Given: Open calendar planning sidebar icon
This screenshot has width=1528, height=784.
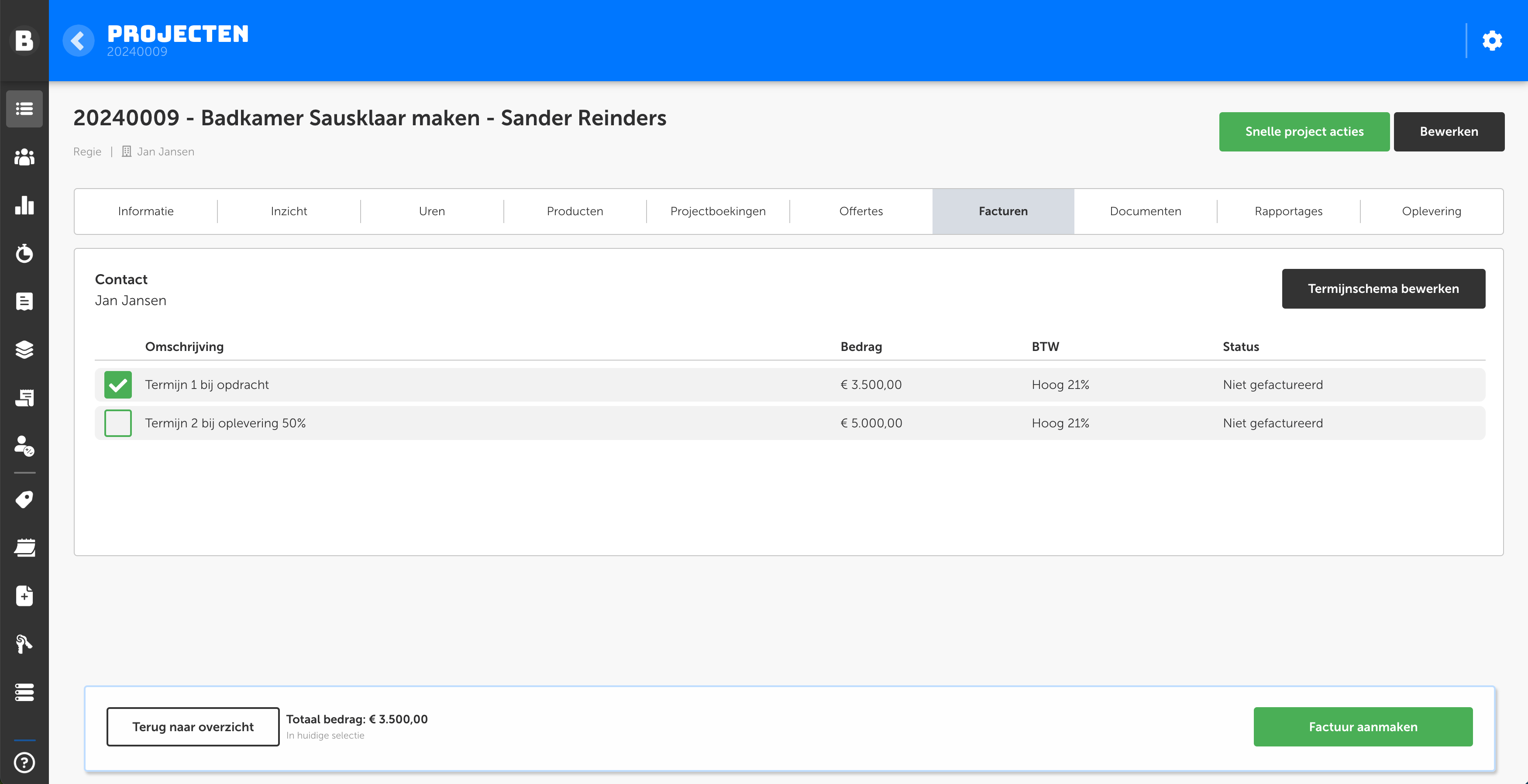Looking at the screenshot, I should click(x=24, y=547).
